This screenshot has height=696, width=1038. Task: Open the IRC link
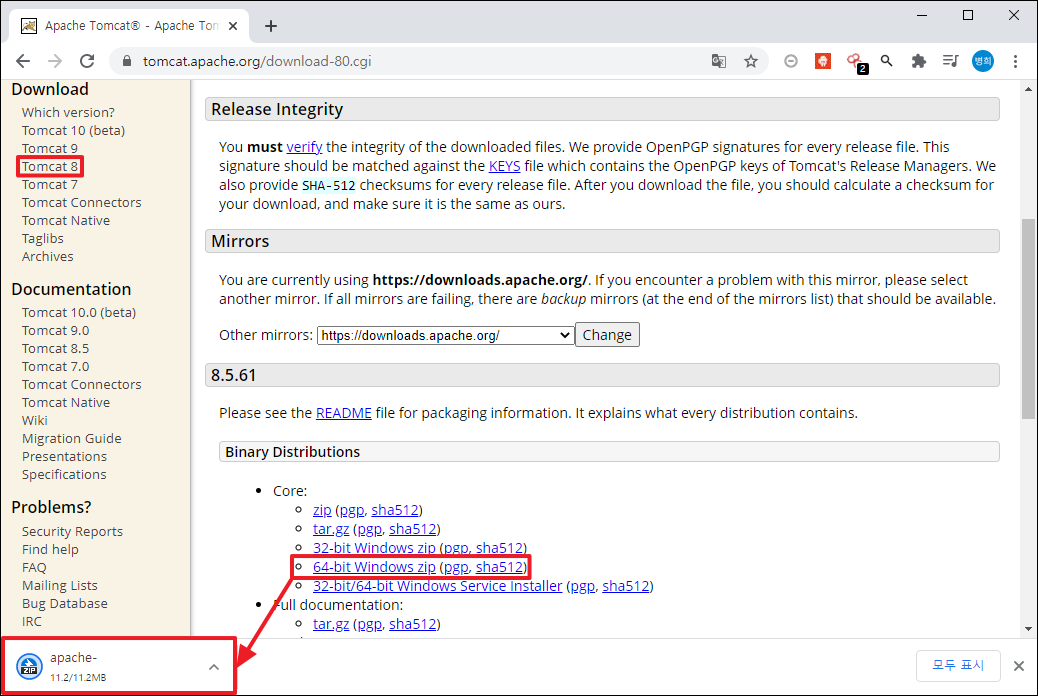point(32,621)
